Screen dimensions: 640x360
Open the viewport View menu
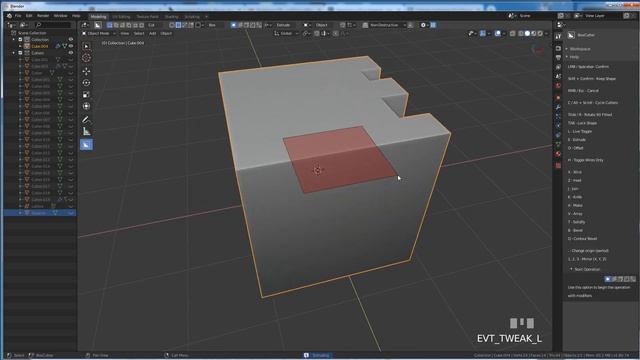124,33
